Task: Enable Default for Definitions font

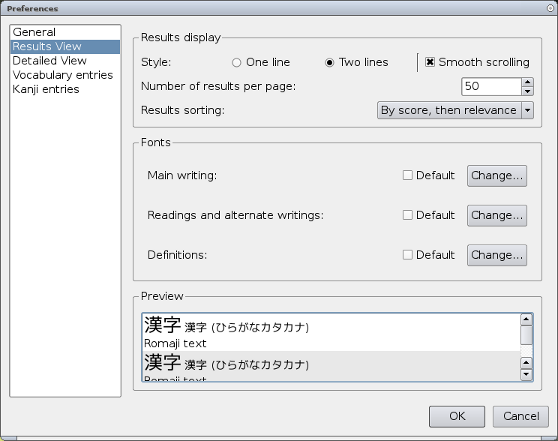Action: [428, 255]
